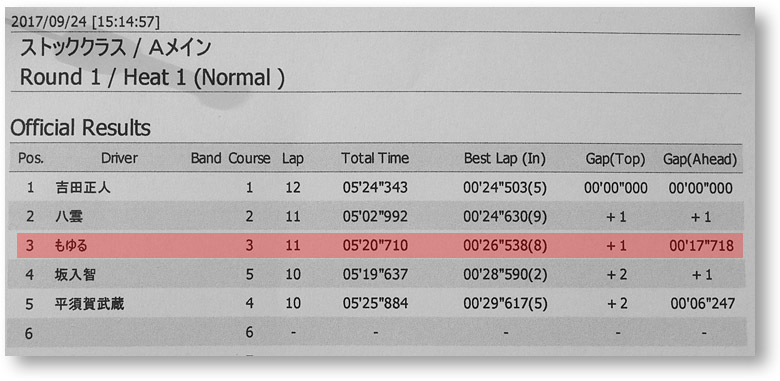This screenshot has width=780, height=381.
Task: Select the first place driver 吉田正人
Action: click(83, 188)
